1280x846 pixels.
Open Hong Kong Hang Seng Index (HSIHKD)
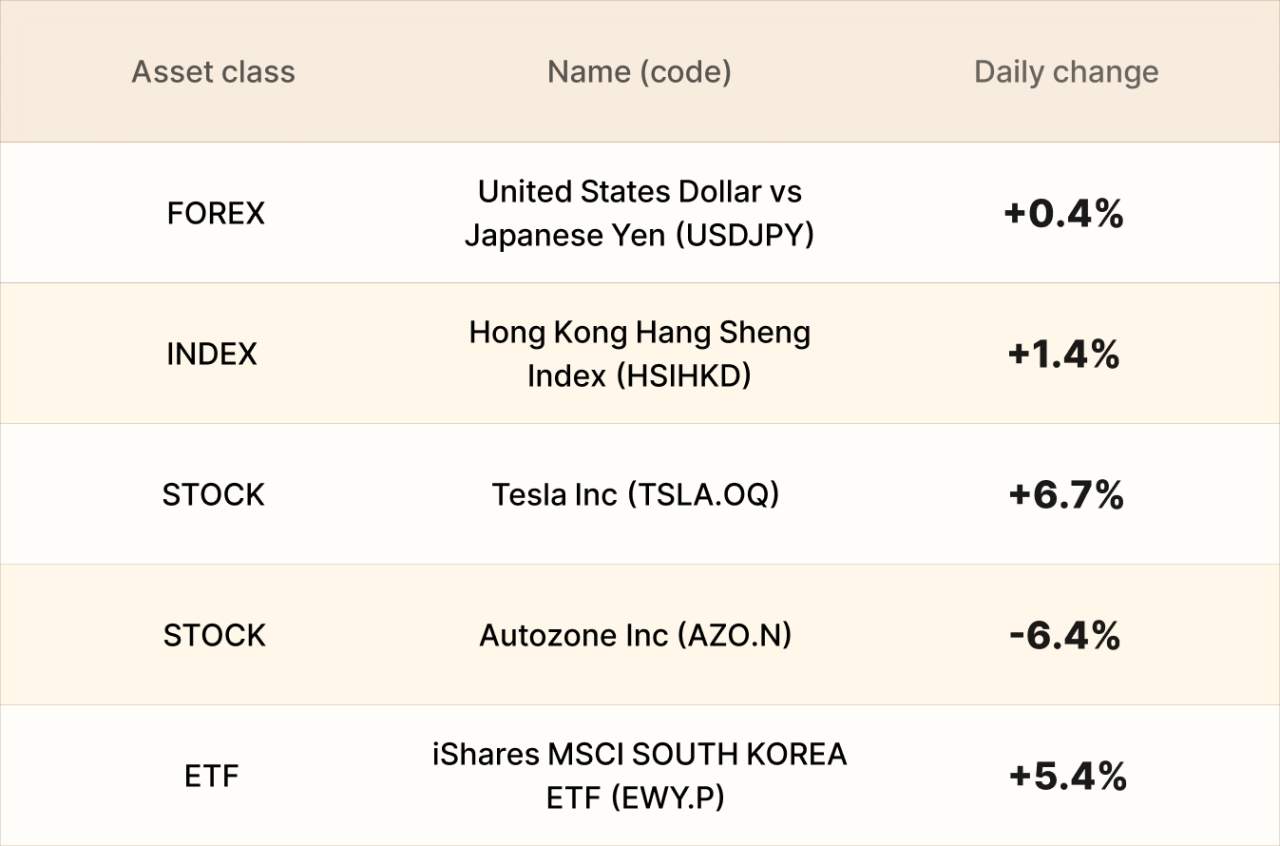pos(639,354)
